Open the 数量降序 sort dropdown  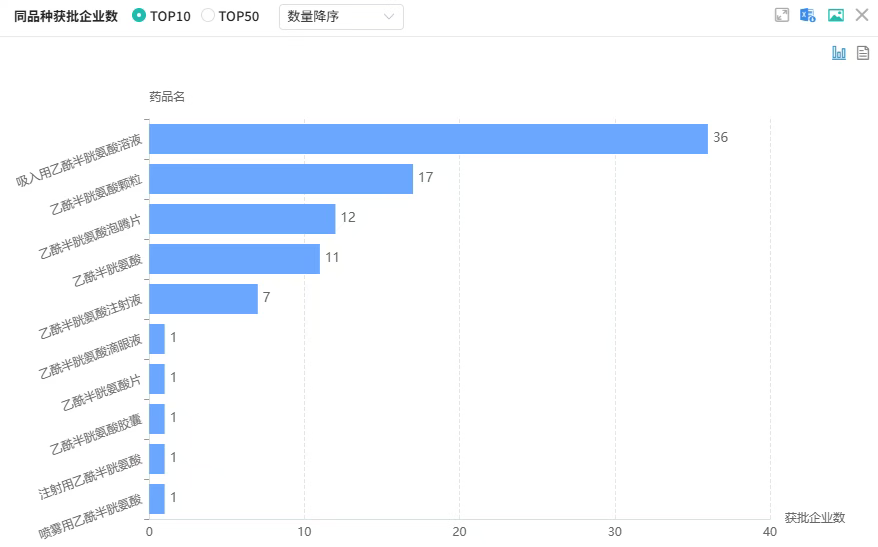tap(340, 16)
